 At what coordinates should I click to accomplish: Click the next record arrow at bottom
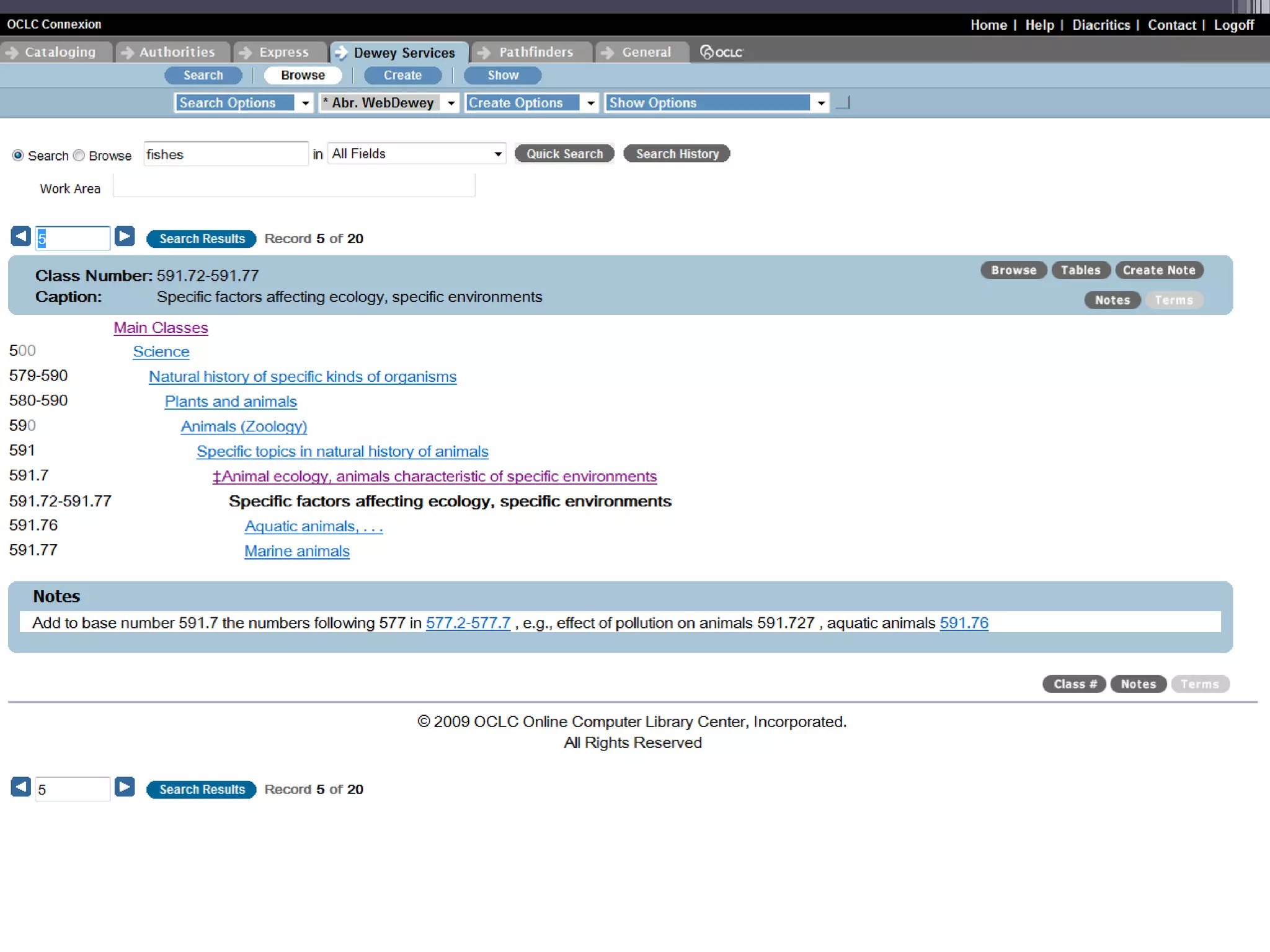click(125, 787)
